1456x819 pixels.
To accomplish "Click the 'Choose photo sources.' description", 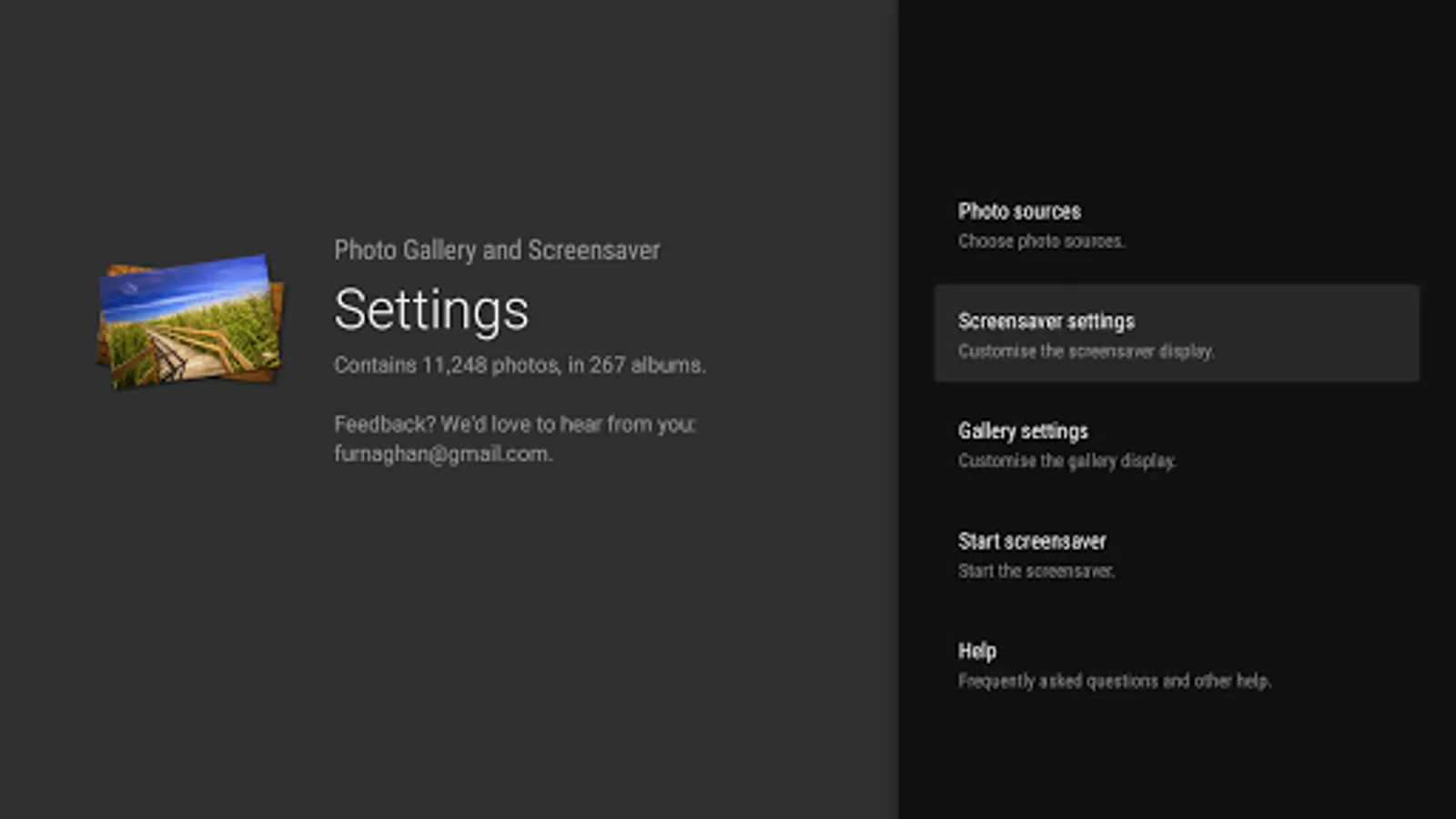I will pyautogui.click(x=1041, y=242).
